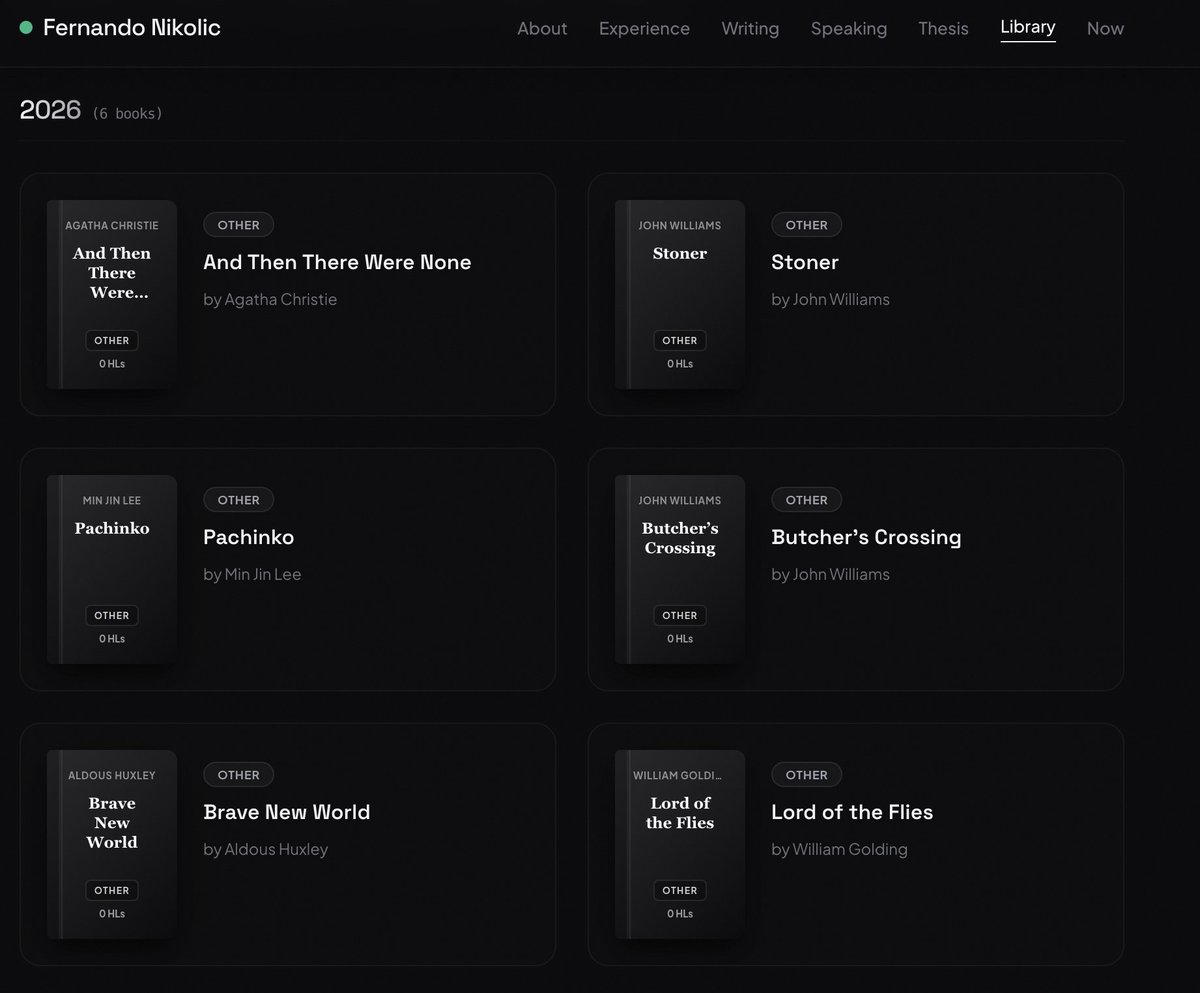
Task: Click the And Then There Were None title
Action: click(x=337, y=262)
